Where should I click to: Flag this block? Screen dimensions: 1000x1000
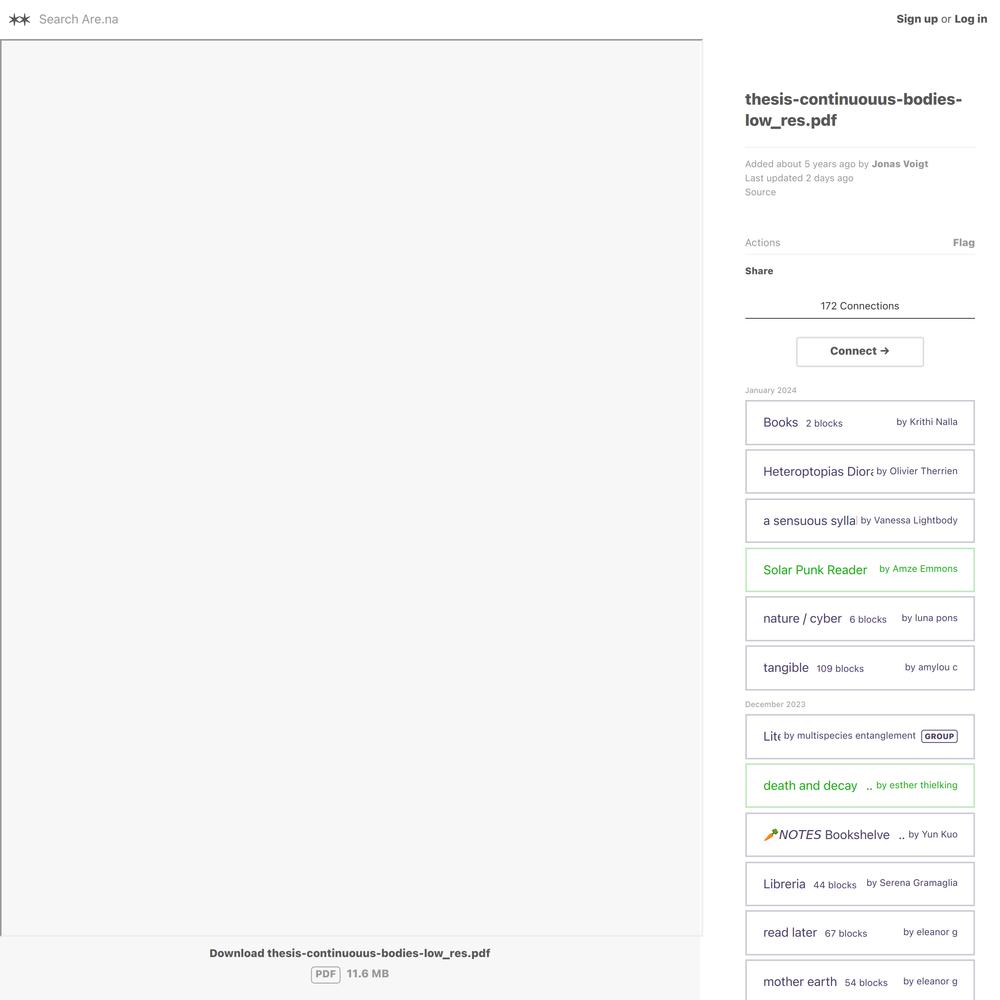[x=963, y=242]
